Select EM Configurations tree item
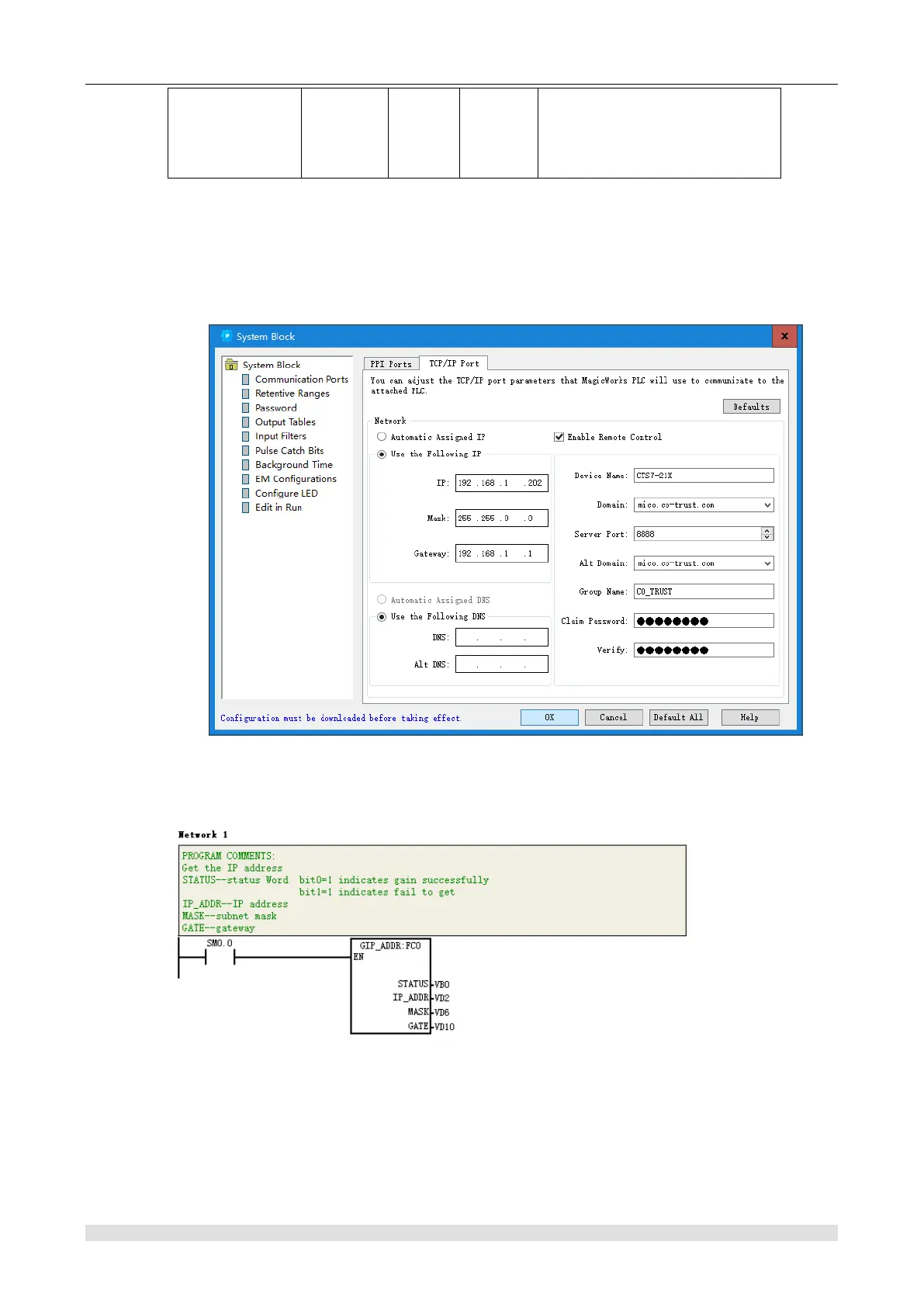Viewport: 924px width, 1307px height. pyautogui.click(x=296, y=479)
